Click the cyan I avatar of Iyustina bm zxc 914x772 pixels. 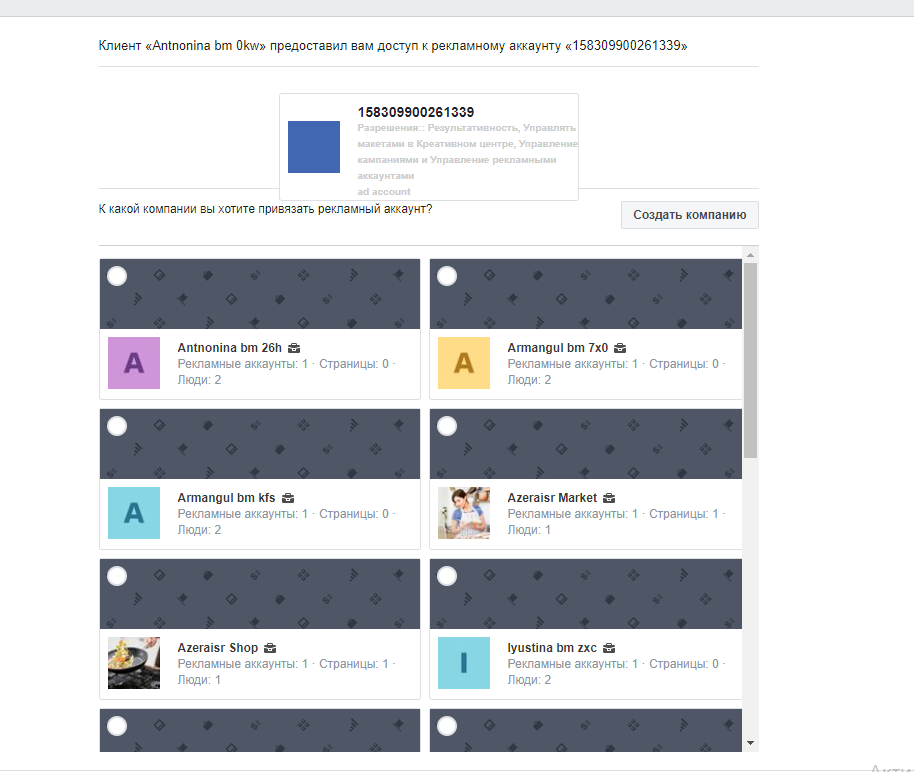464,663
